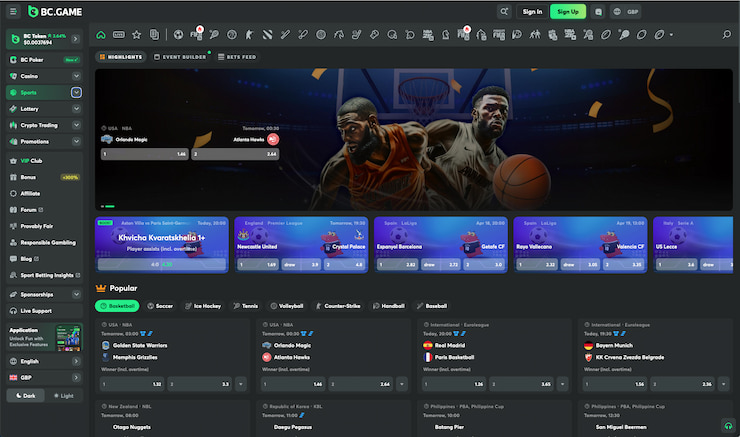Collapse the Sports sidebar chevron
Image resolution: width=740 pixels, height=437 pixels.
[x=76, y=92]
